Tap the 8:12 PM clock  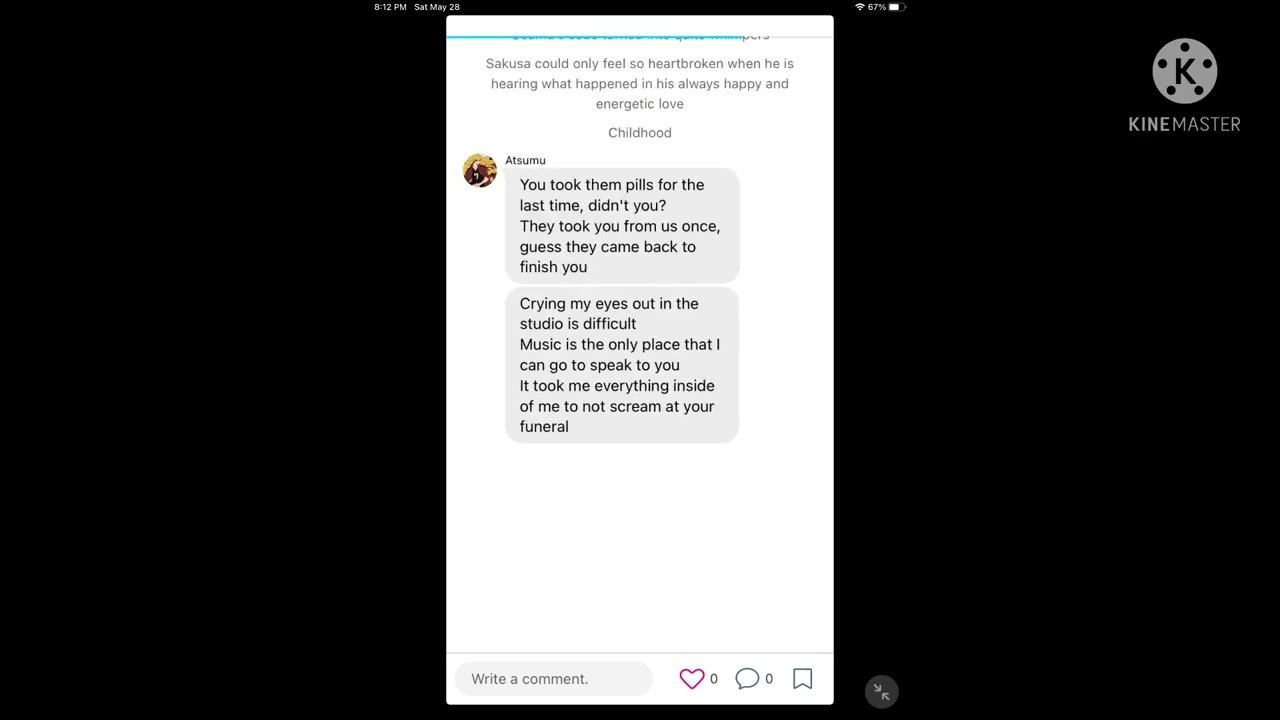[x=390, y=7]
